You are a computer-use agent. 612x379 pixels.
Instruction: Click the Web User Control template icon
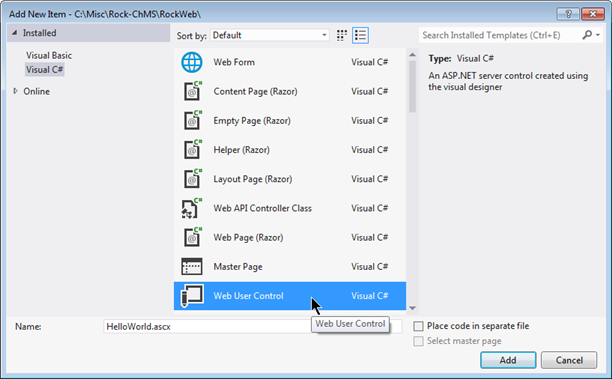click(x=192, y=296)
